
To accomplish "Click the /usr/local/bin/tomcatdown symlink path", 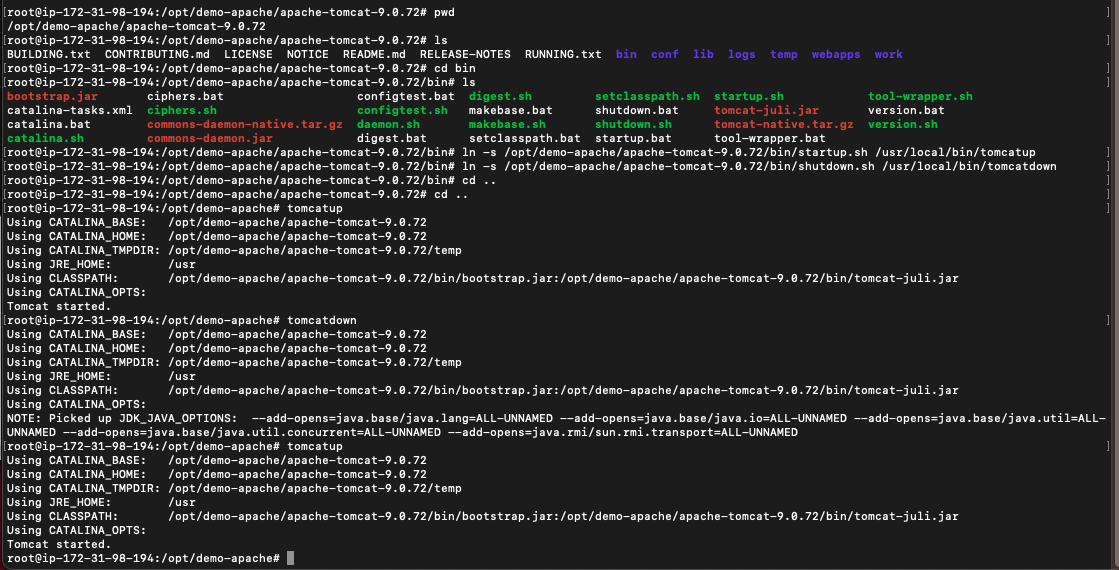I will click(x=969, y=166).
